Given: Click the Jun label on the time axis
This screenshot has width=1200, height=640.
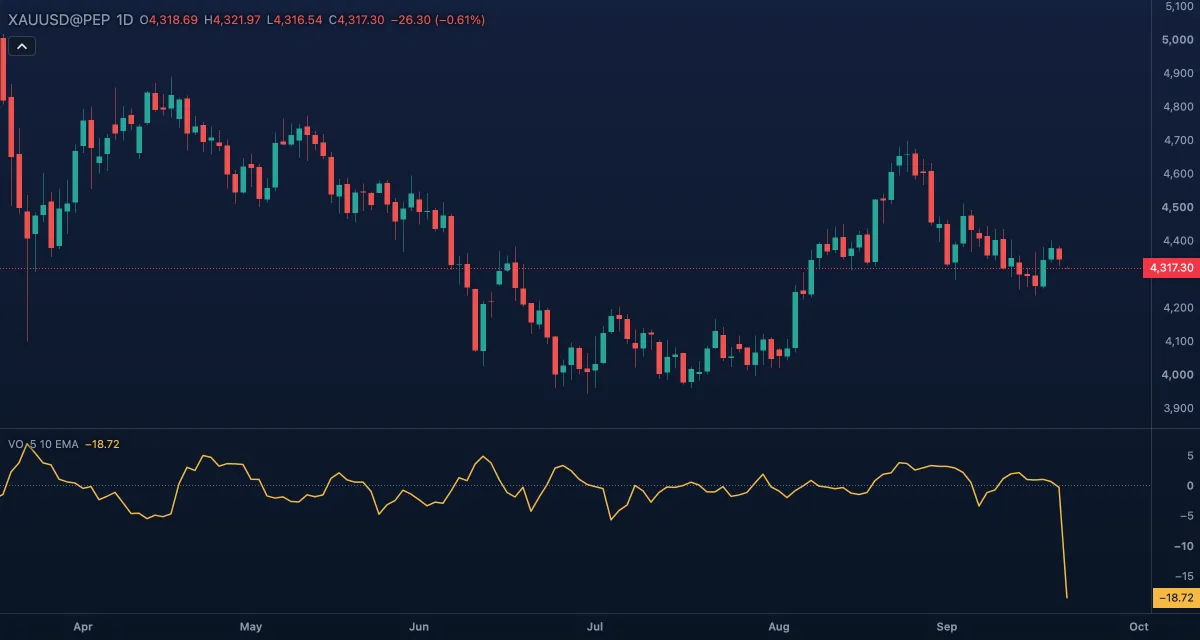Looking at the screenshot, I should pyautogui.click(x=419, y=627).
